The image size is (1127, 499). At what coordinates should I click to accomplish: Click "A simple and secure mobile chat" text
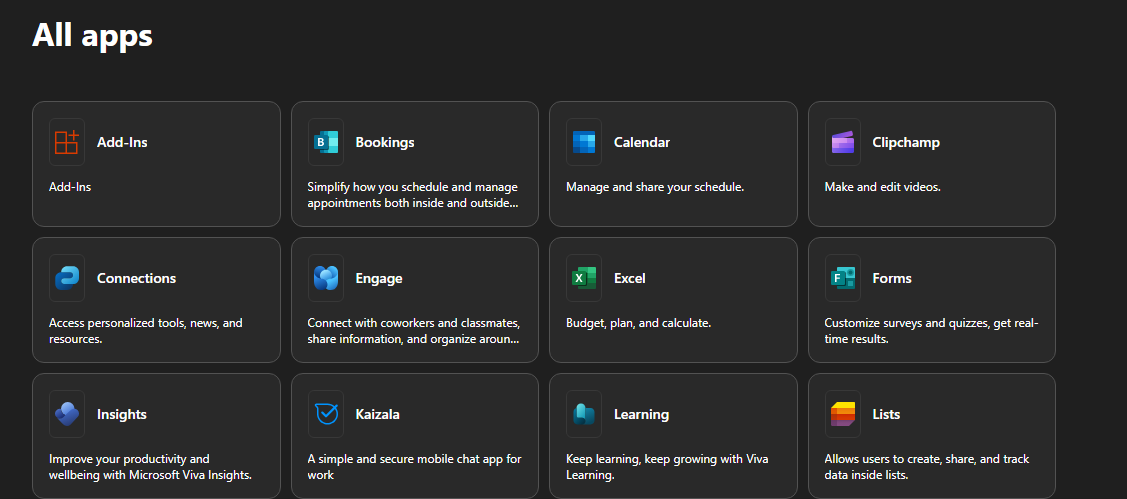pyautogui.click(x=415, y=467)
